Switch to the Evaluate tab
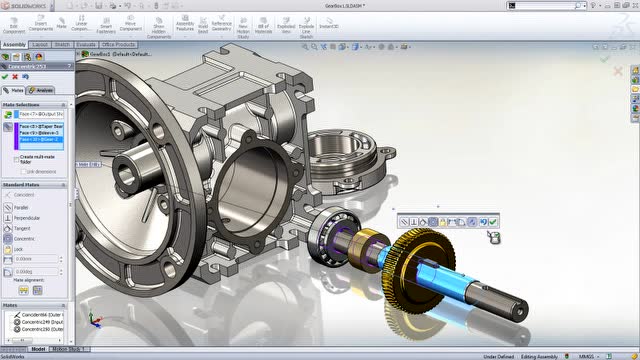 point(86,44)
